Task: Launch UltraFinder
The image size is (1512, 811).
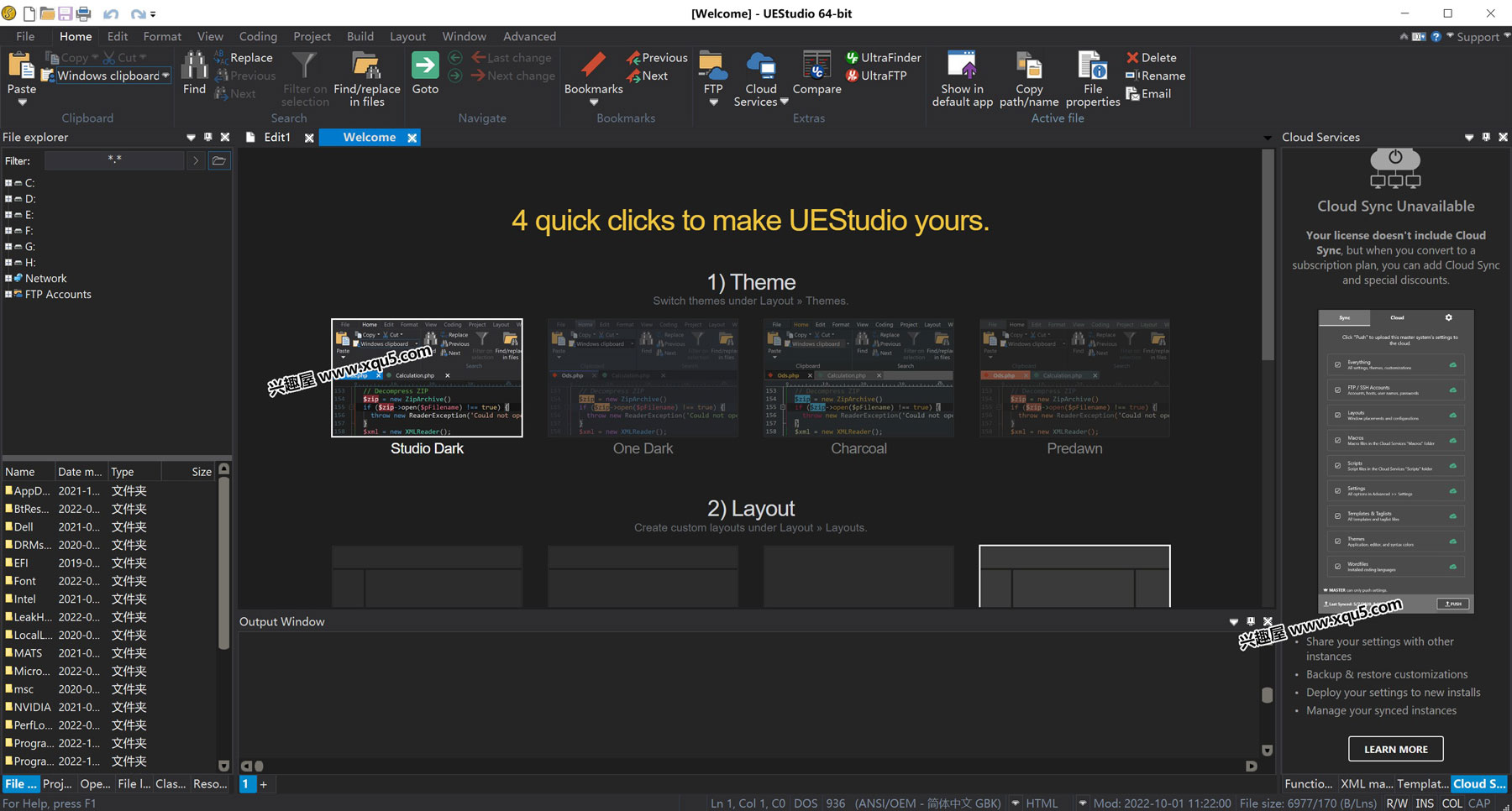Action: point(884,58)
